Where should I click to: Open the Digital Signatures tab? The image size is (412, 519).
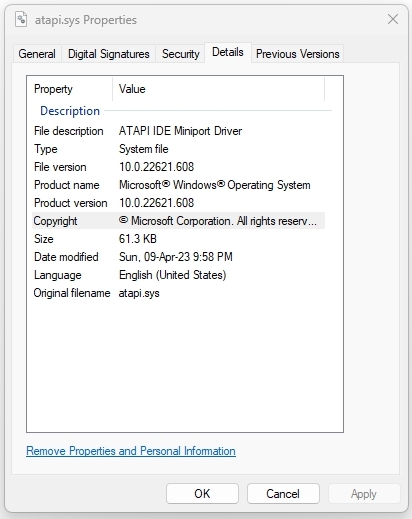[x=109, y=54]
